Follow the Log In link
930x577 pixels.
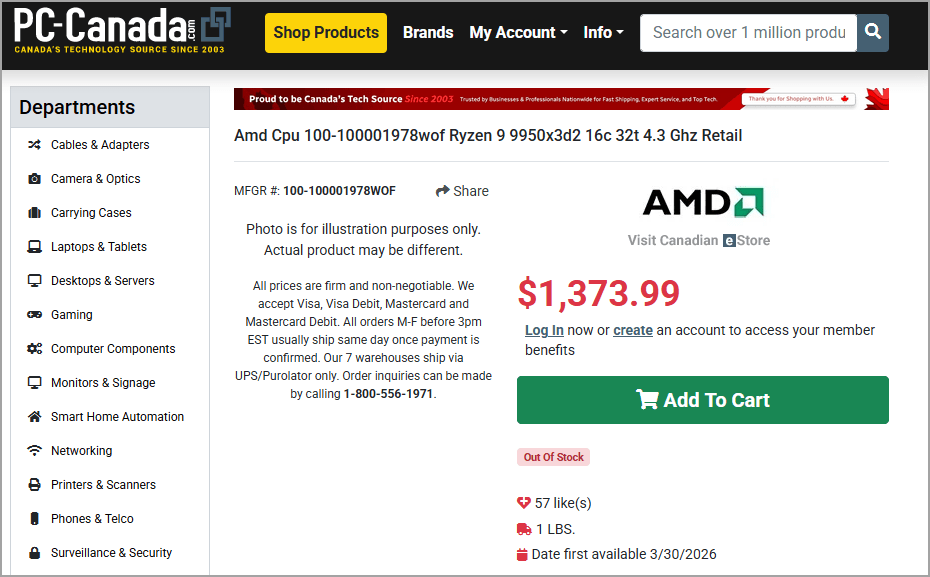(544, 330)
